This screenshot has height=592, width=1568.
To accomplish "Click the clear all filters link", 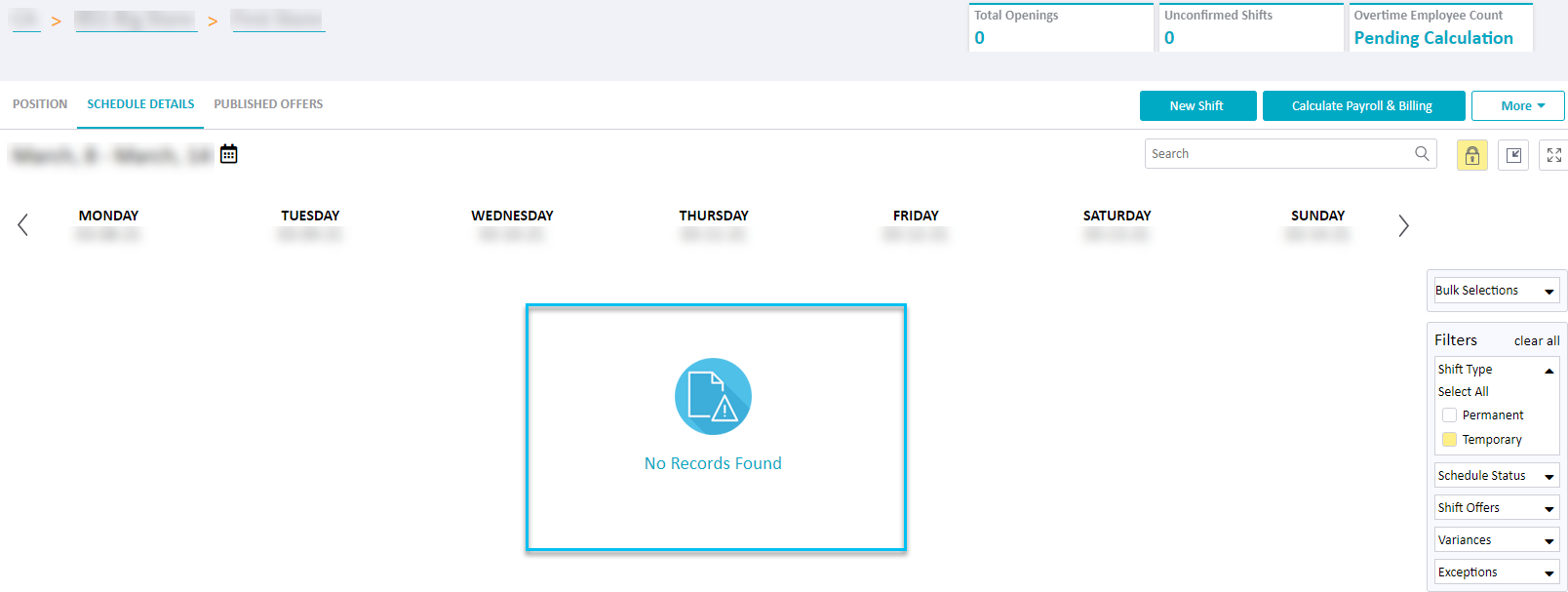I will (x=1537, y=341).
